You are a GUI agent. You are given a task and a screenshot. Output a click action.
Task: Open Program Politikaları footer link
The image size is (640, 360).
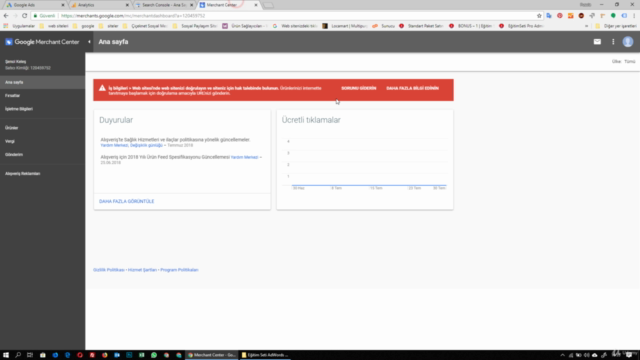point(179,270)
